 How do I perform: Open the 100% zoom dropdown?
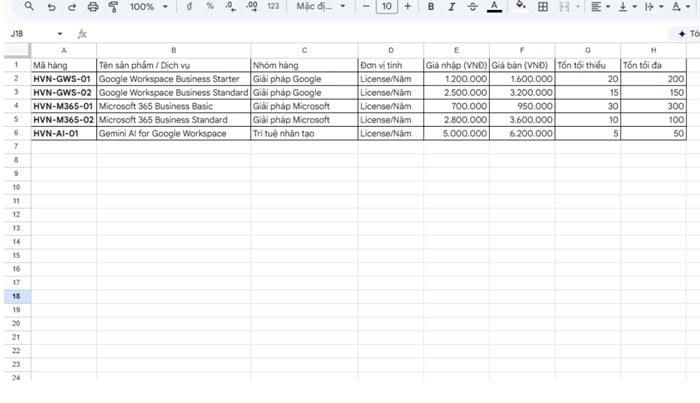pyautogui.click(x=148, y=7)
